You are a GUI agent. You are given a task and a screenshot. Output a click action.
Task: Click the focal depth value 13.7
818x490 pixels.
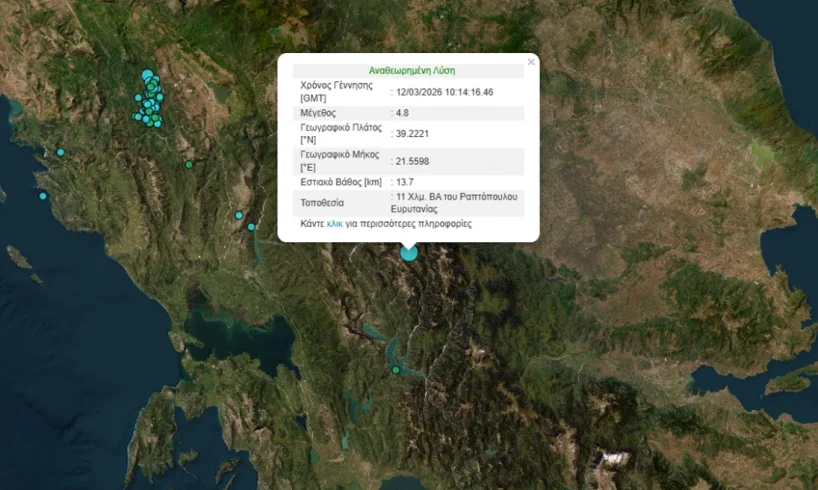pyautogui.click(x=405, y=182)
